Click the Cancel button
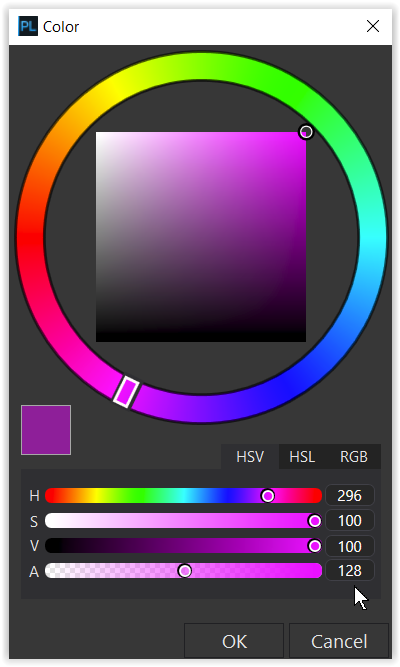 click(339, 641)
